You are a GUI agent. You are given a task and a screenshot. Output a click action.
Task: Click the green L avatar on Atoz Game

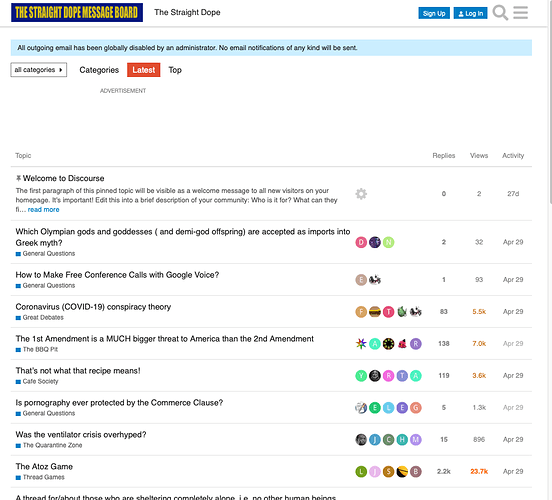pyautogui.click(x=361, y=471)
